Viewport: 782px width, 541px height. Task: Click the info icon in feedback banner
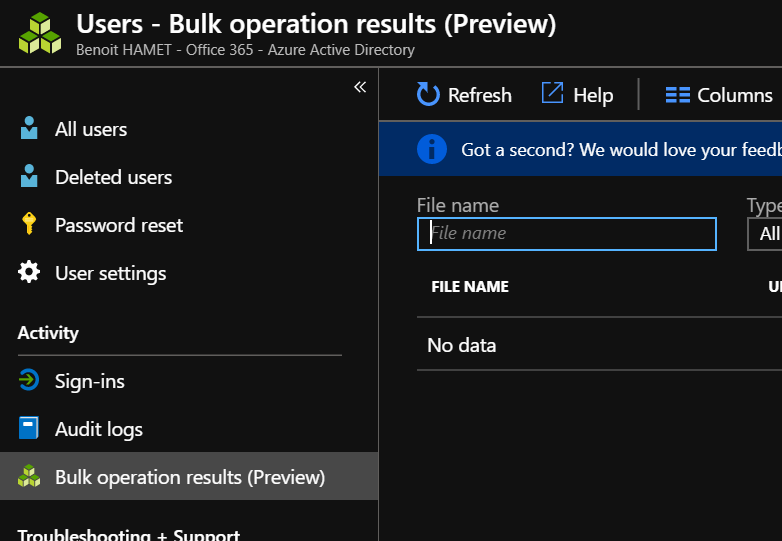coord(432,149)
